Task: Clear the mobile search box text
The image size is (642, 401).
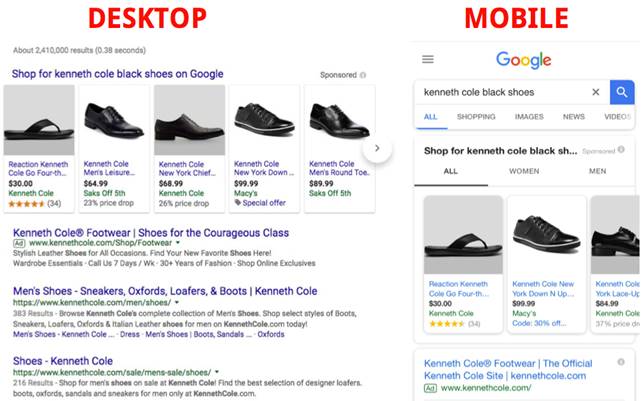Action: click(596, 92)
